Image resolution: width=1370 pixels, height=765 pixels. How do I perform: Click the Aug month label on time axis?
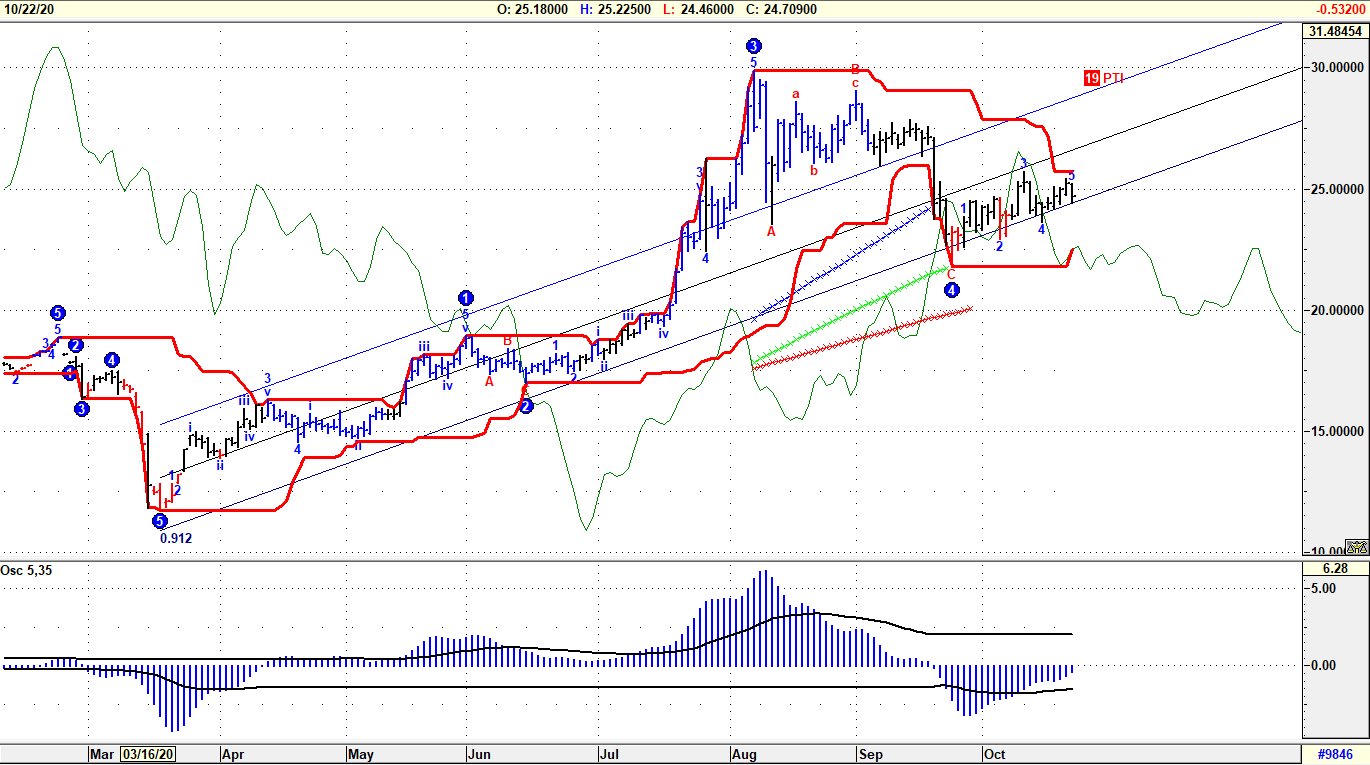pos(744,754)
